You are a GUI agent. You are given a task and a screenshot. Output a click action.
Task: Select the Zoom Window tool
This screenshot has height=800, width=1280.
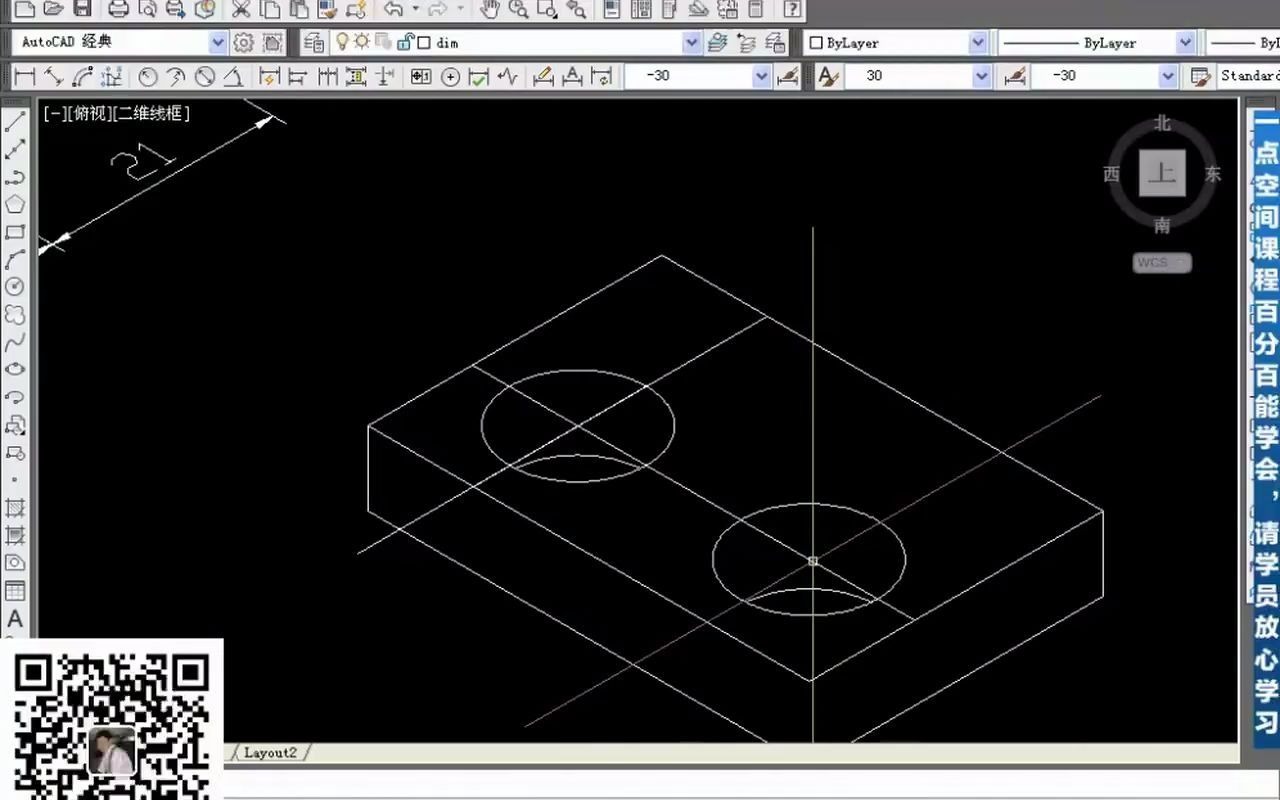(x=547, y=10)
